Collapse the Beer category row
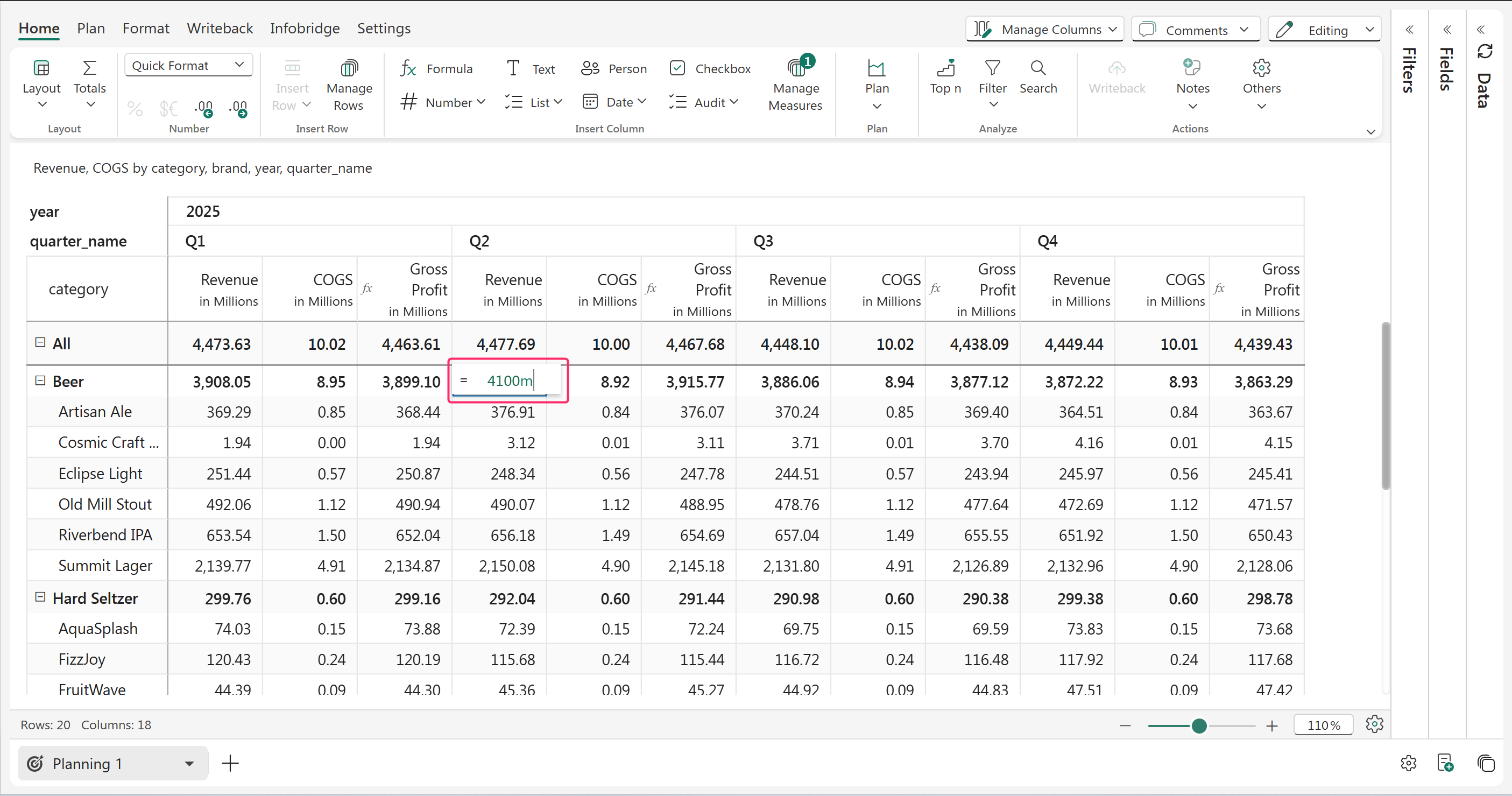The width and height of the screenshot is (1512, 796). coord(40,381)
